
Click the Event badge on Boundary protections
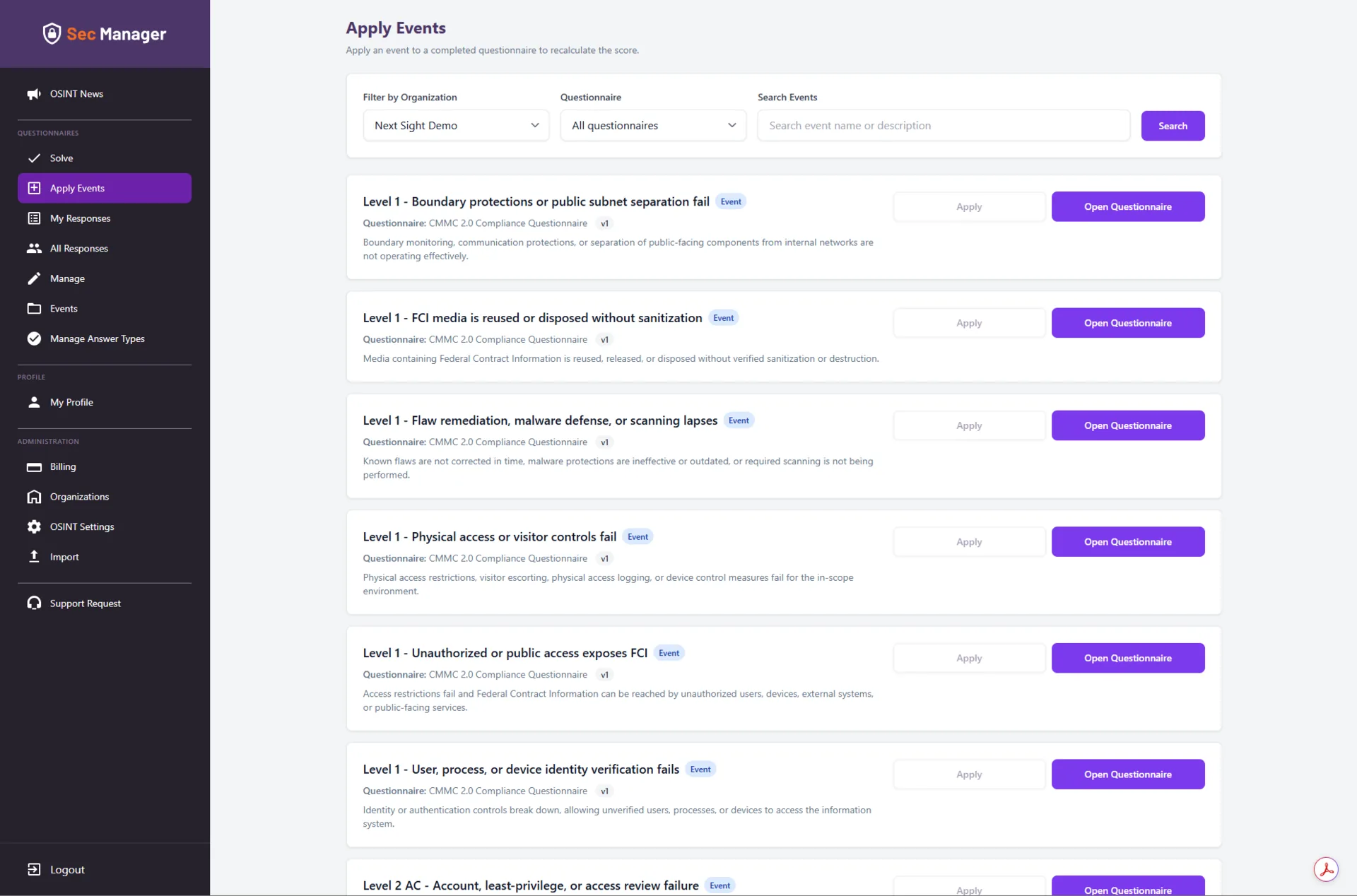pyautogui.click(x=731, y=201)
